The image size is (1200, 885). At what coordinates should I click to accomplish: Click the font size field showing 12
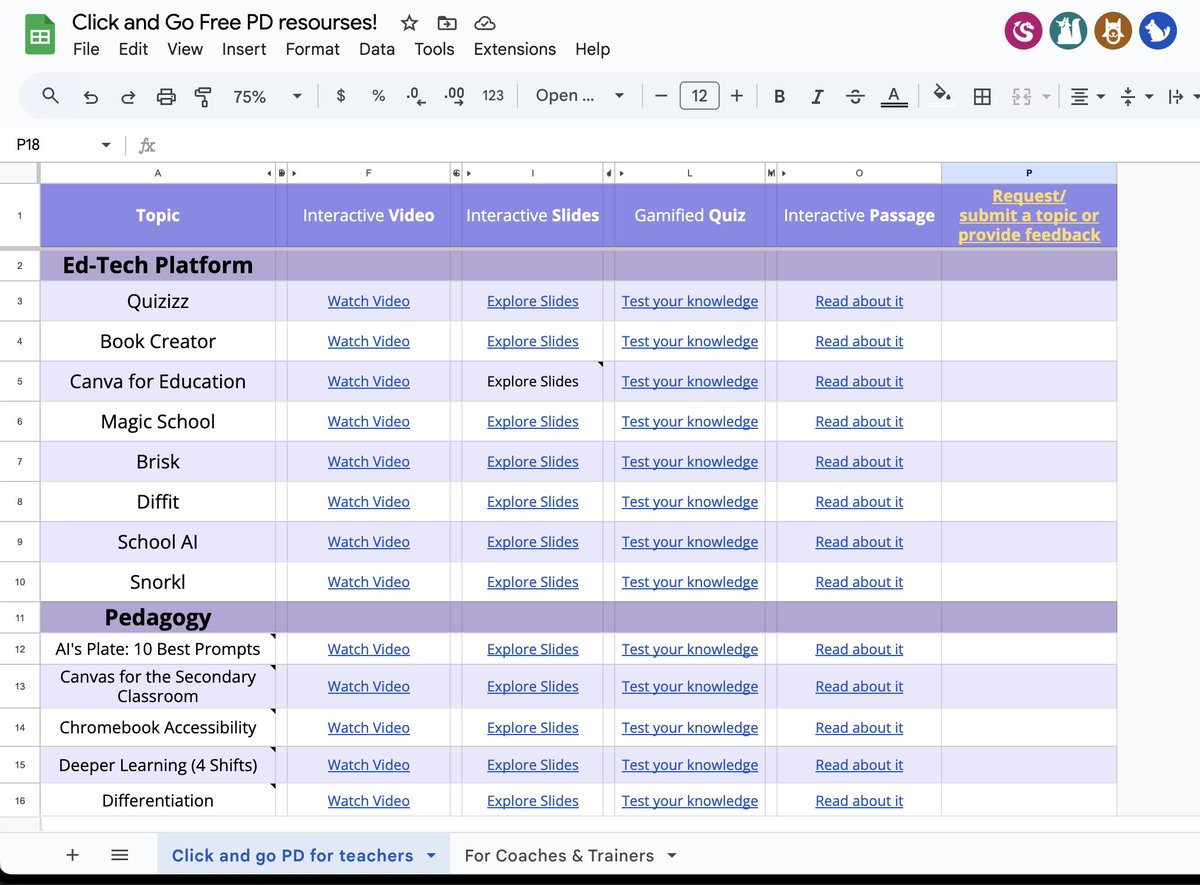699,96
